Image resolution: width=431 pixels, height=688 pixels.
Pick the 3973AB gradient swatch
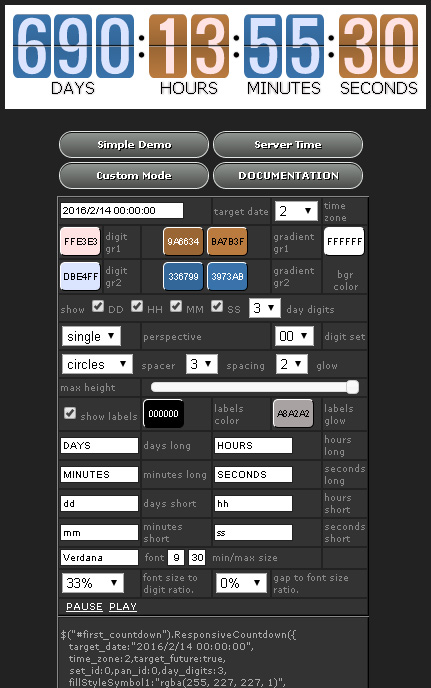coord(227,276)
